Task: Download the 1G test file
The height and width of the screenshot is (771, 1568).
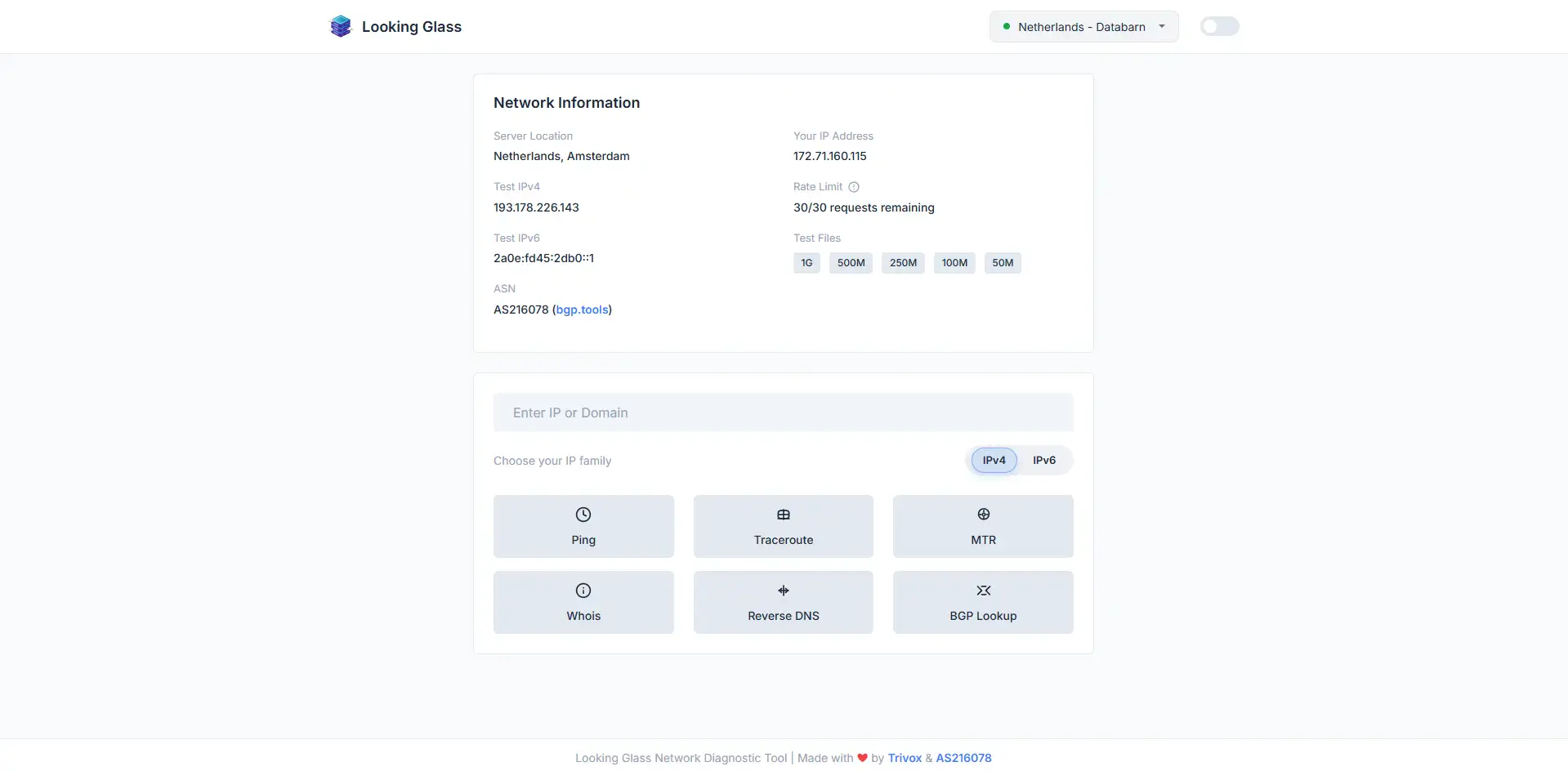Action: (806, 263)
